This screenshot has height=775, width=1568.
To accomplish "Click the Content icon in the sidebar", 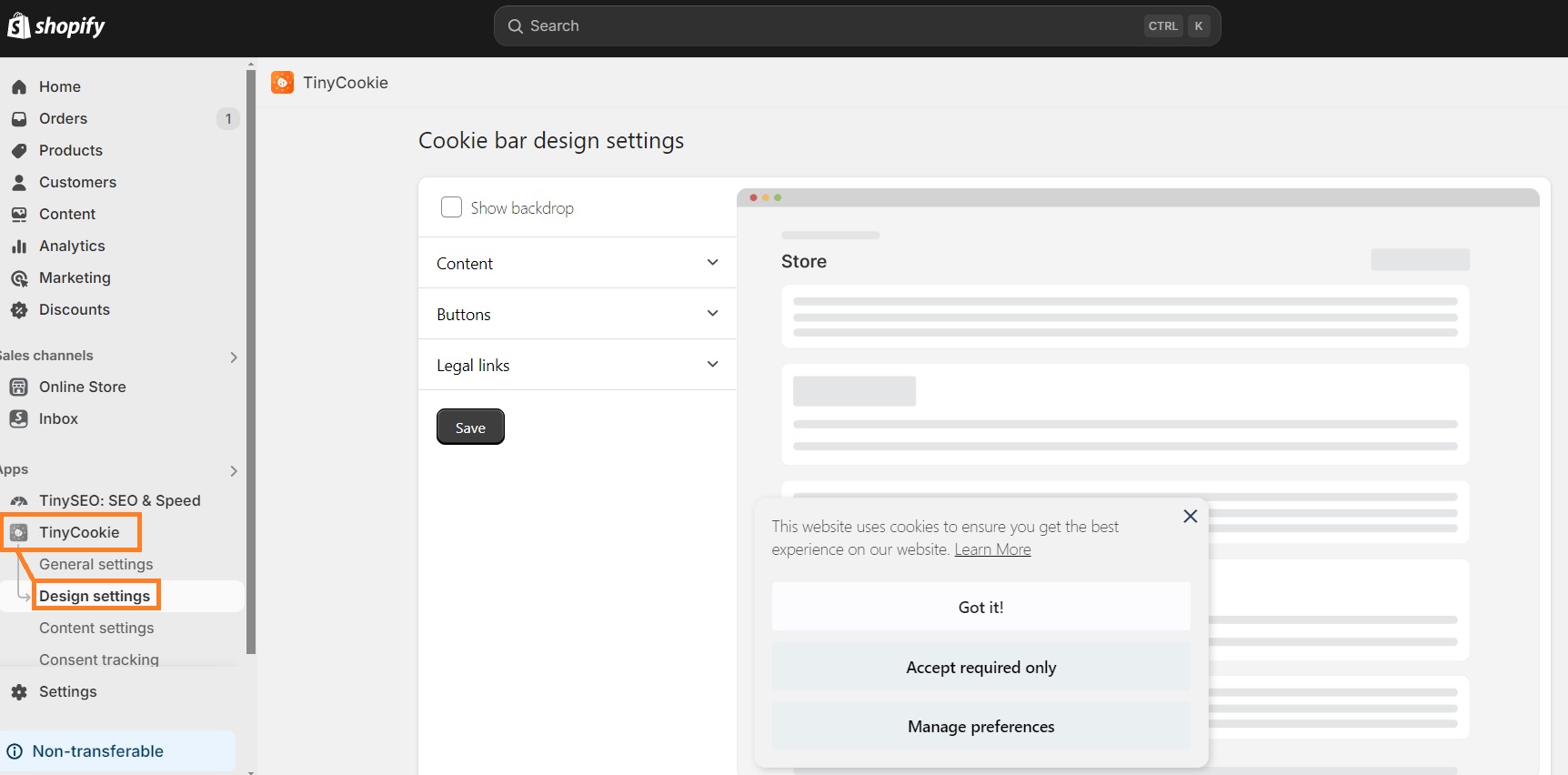I will coord(19,215).
